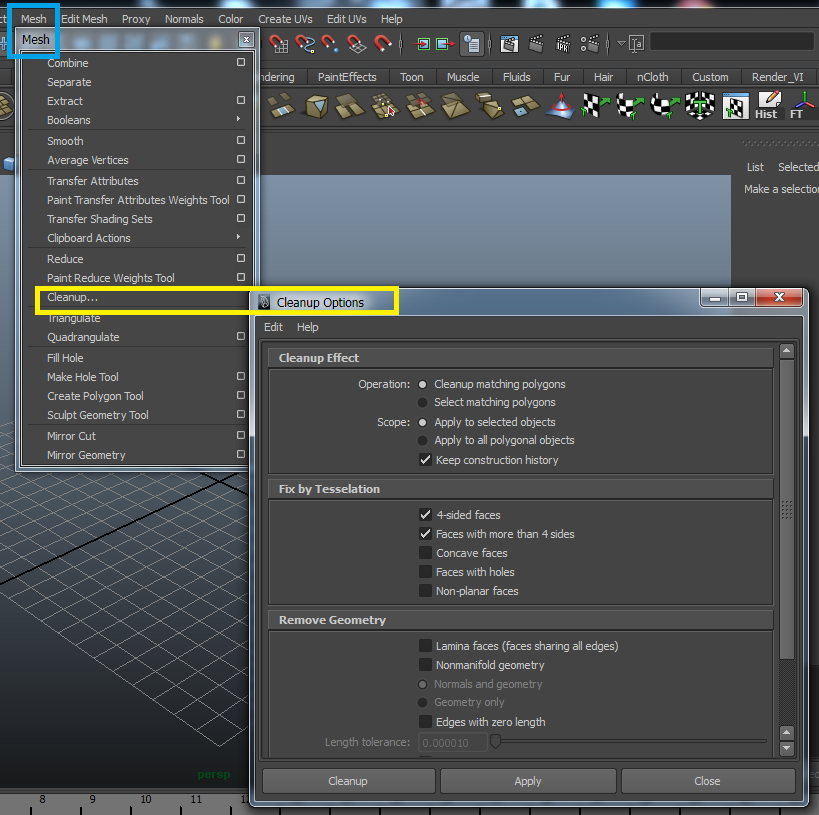Uncheck Keep construction history
The height and width of the screenshot is (815, 819).
coord(425,460)
